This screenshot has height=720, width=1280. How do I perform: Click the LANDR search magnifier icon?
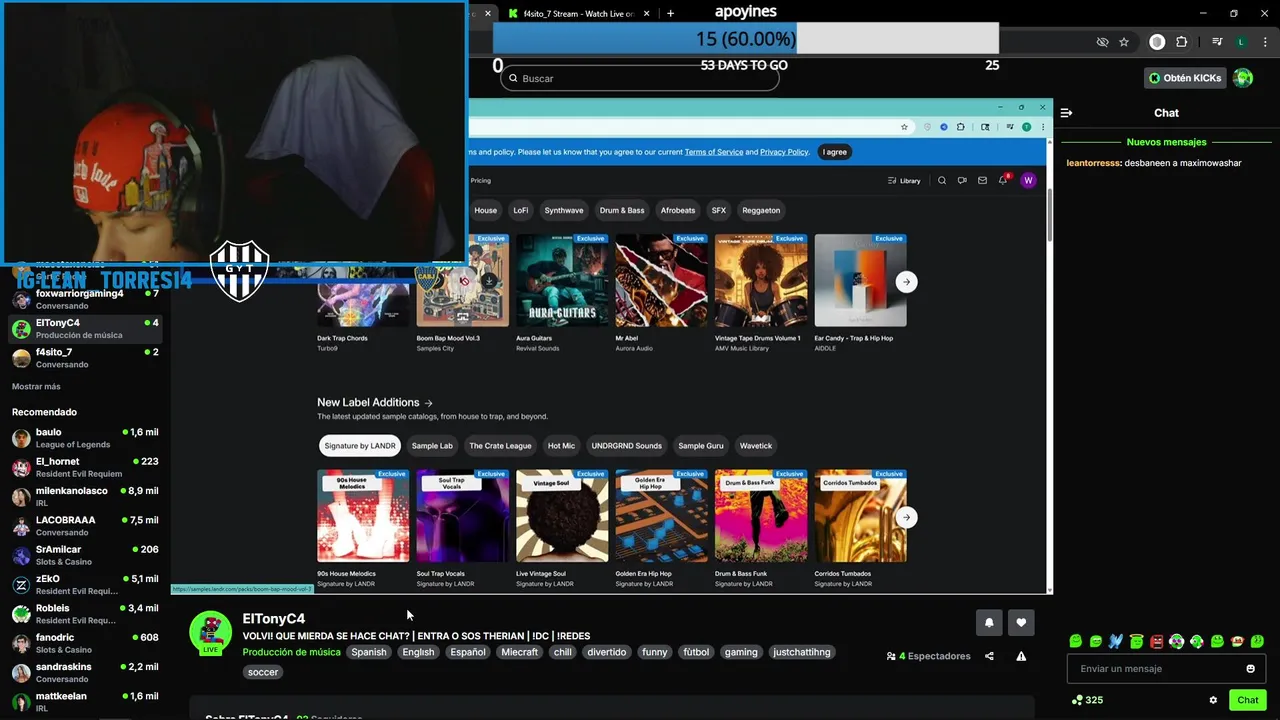pyautogui.click(x=942, y=181)
